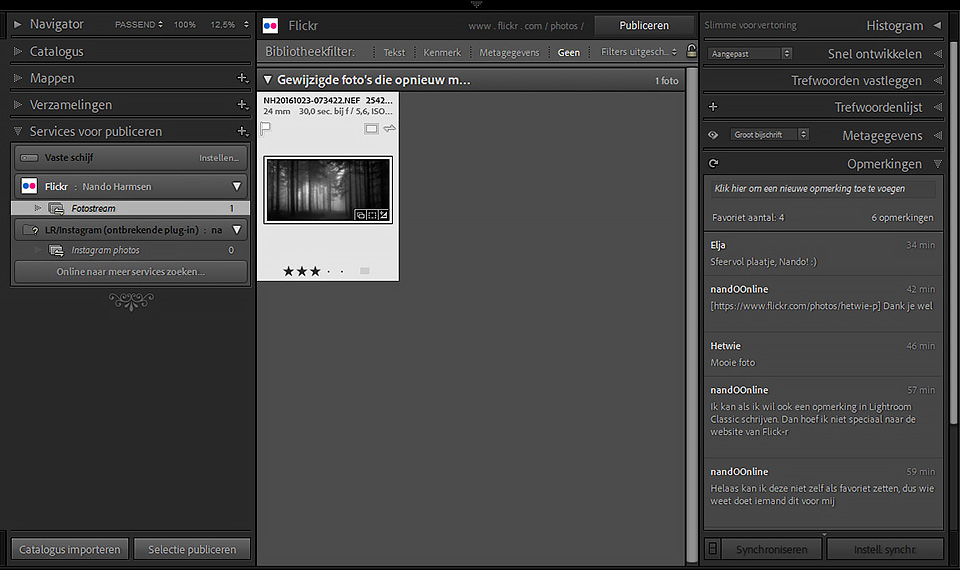Click the Flickr logo in publish services

(29, 186)
